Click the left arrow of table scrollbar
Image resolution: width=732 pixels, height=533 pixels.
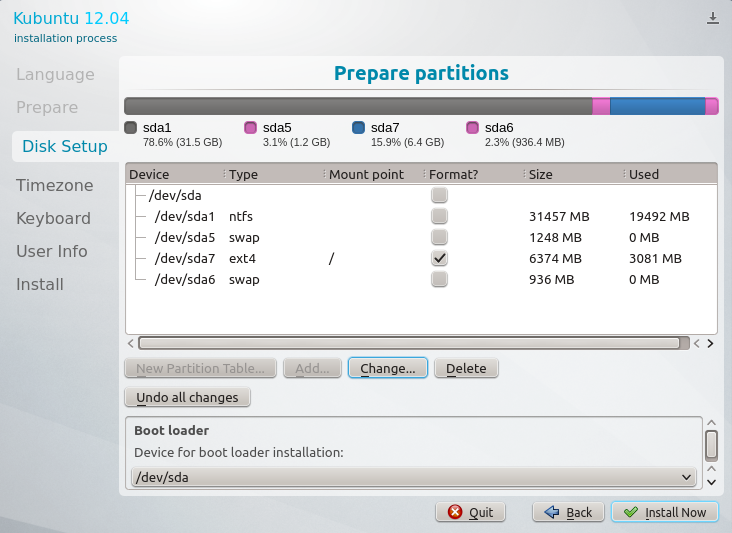pyautogui.click(x=131, y=343)
